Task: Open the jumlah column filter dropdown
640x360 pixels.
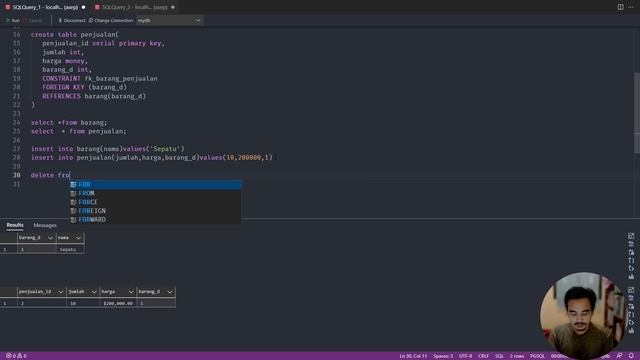Action: tap(94, 291)
